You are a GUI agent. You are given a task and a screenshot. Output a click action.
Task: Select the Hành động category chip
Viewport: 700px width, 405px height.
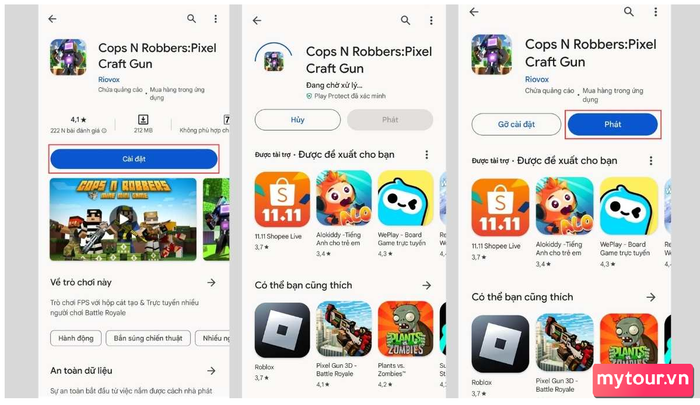pos(76,338)
